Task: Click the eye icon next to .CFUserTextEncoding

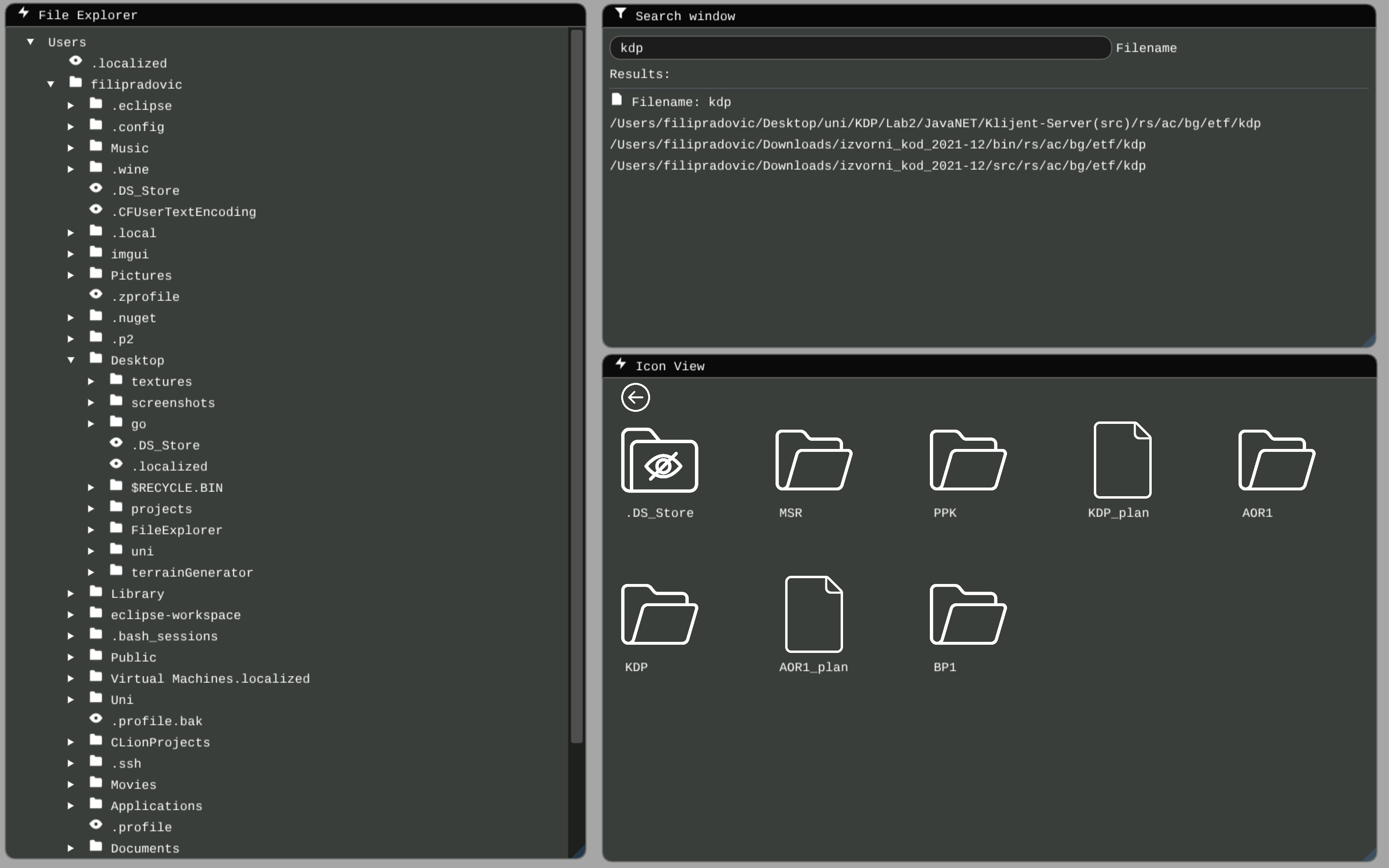Action: 96,210
